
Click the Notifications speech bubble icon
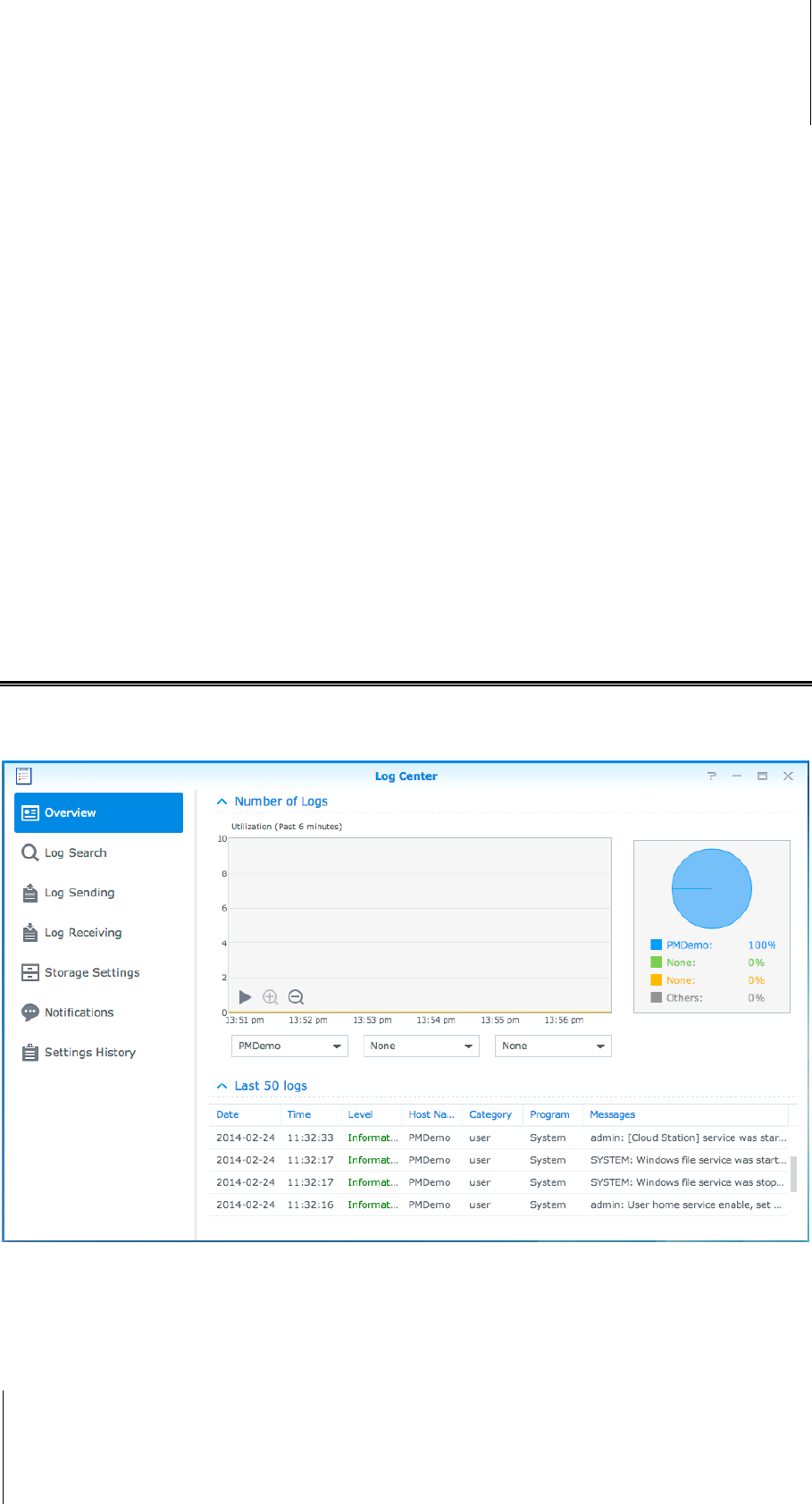30,1012
